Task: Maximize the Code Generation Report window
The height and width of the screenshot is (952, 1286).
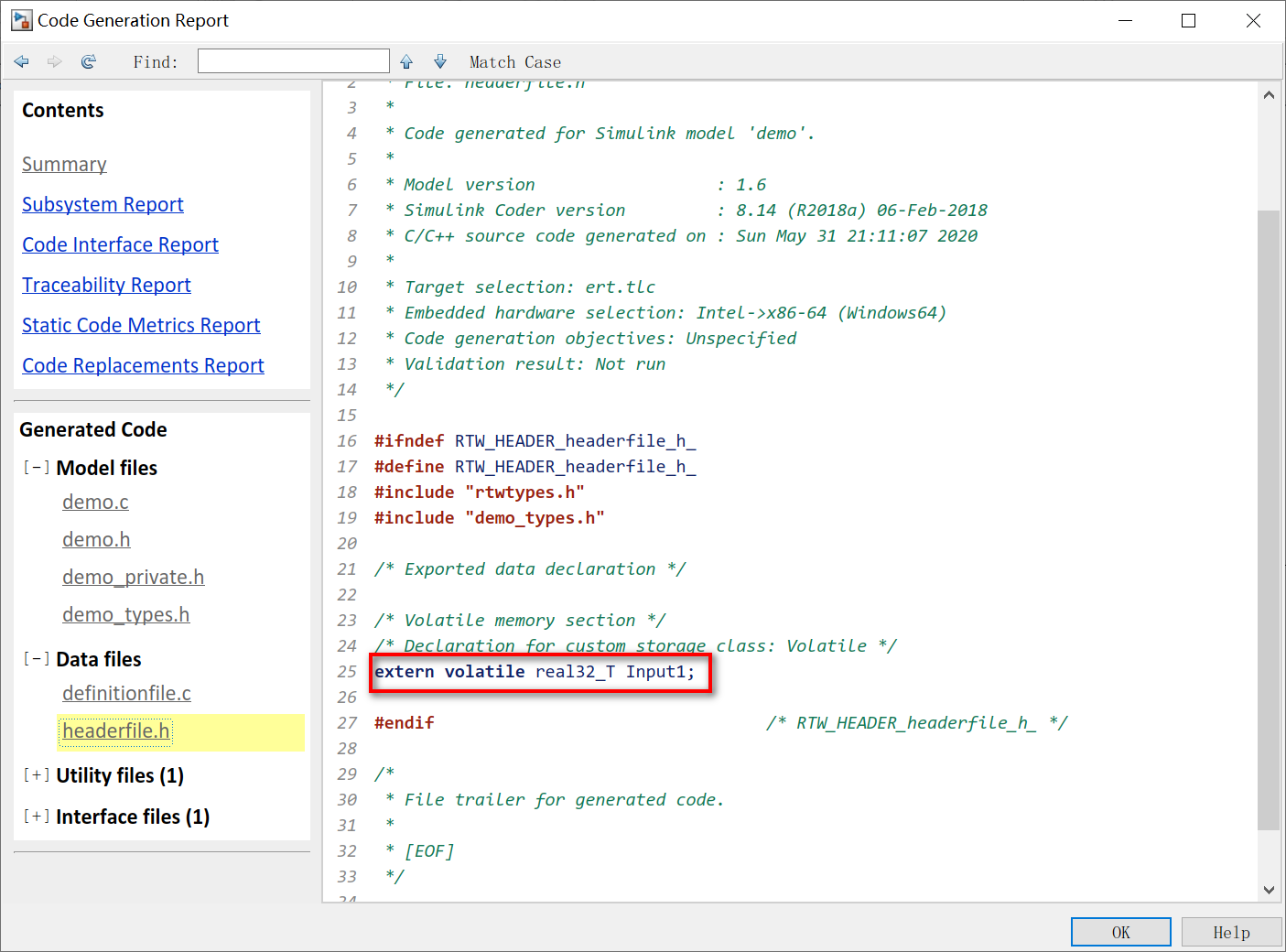Action: (1188, 20)
